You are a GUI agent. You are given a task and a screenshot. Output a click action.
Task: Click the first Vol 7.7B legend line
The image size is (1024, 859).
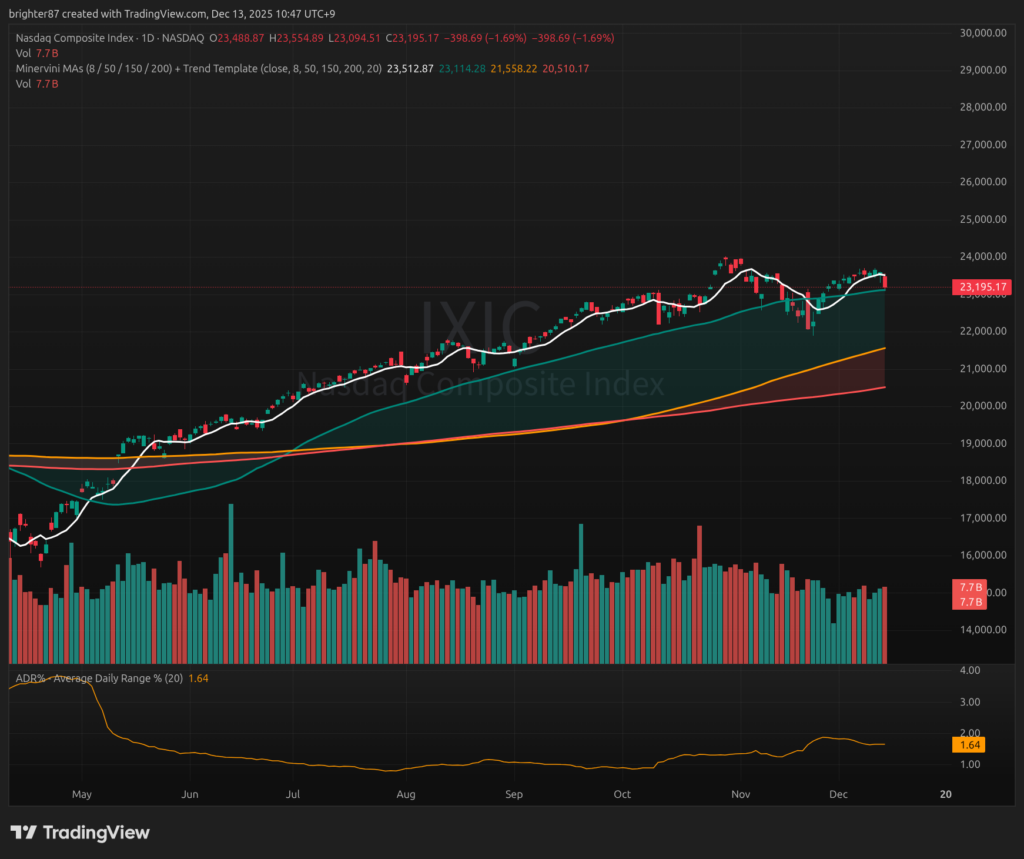[36, 52]
